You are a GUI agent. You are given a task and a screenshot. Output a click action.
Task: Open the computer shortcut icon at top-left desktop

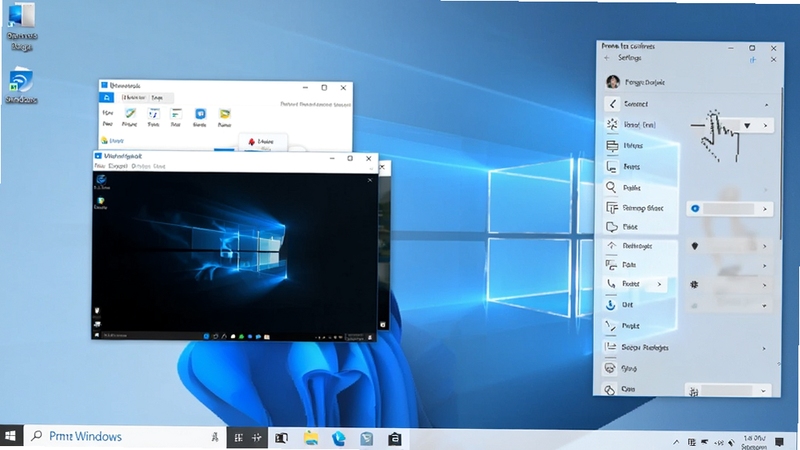tap(21, 27)
